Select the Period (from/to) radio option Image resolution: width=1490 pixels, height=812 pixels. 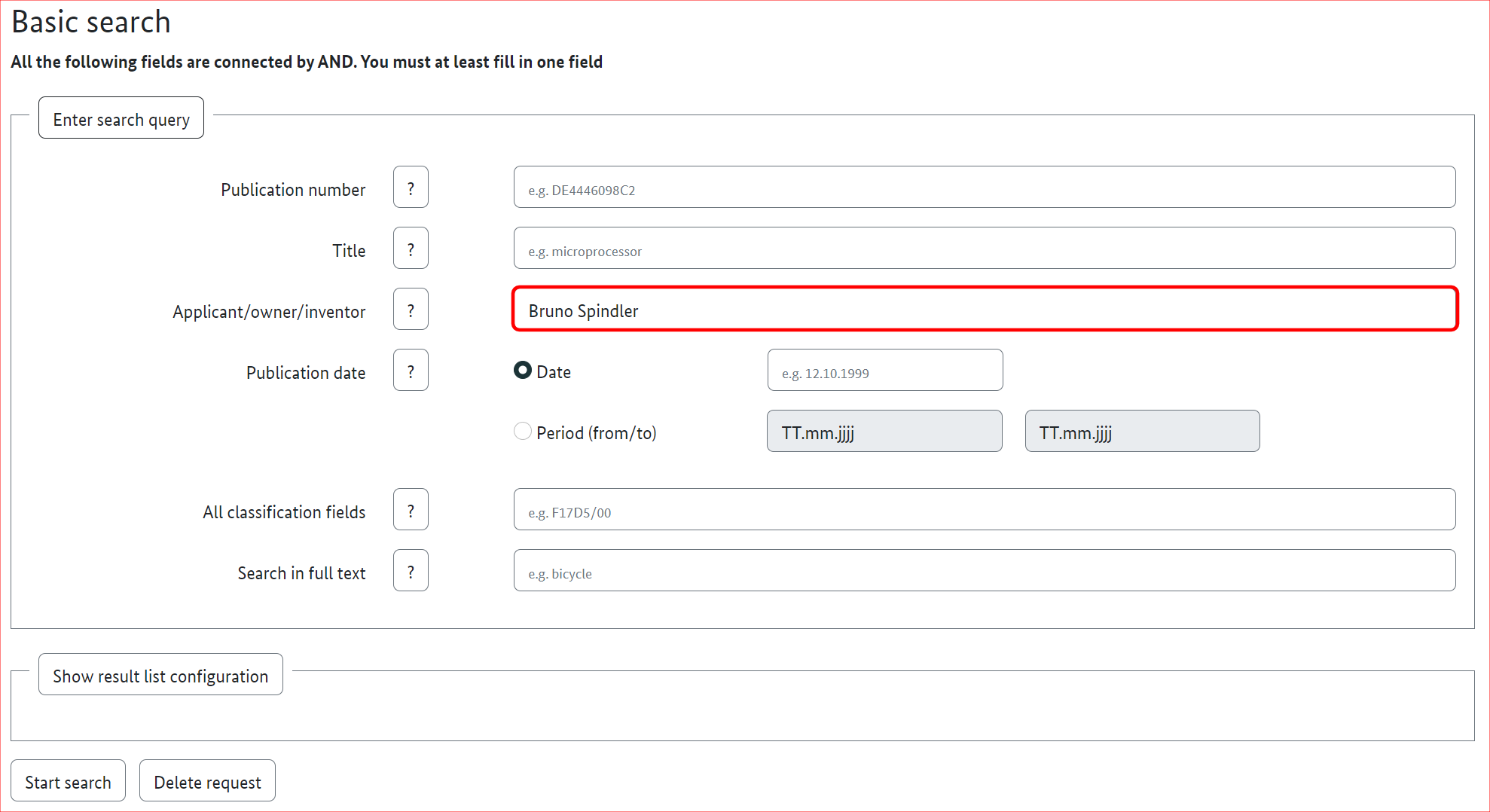tap(523, 432)
